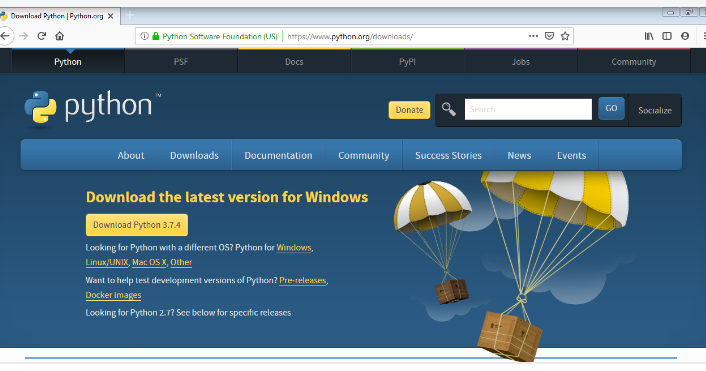Select the Jobs top tab
The image size is (706, 371).
520,62
